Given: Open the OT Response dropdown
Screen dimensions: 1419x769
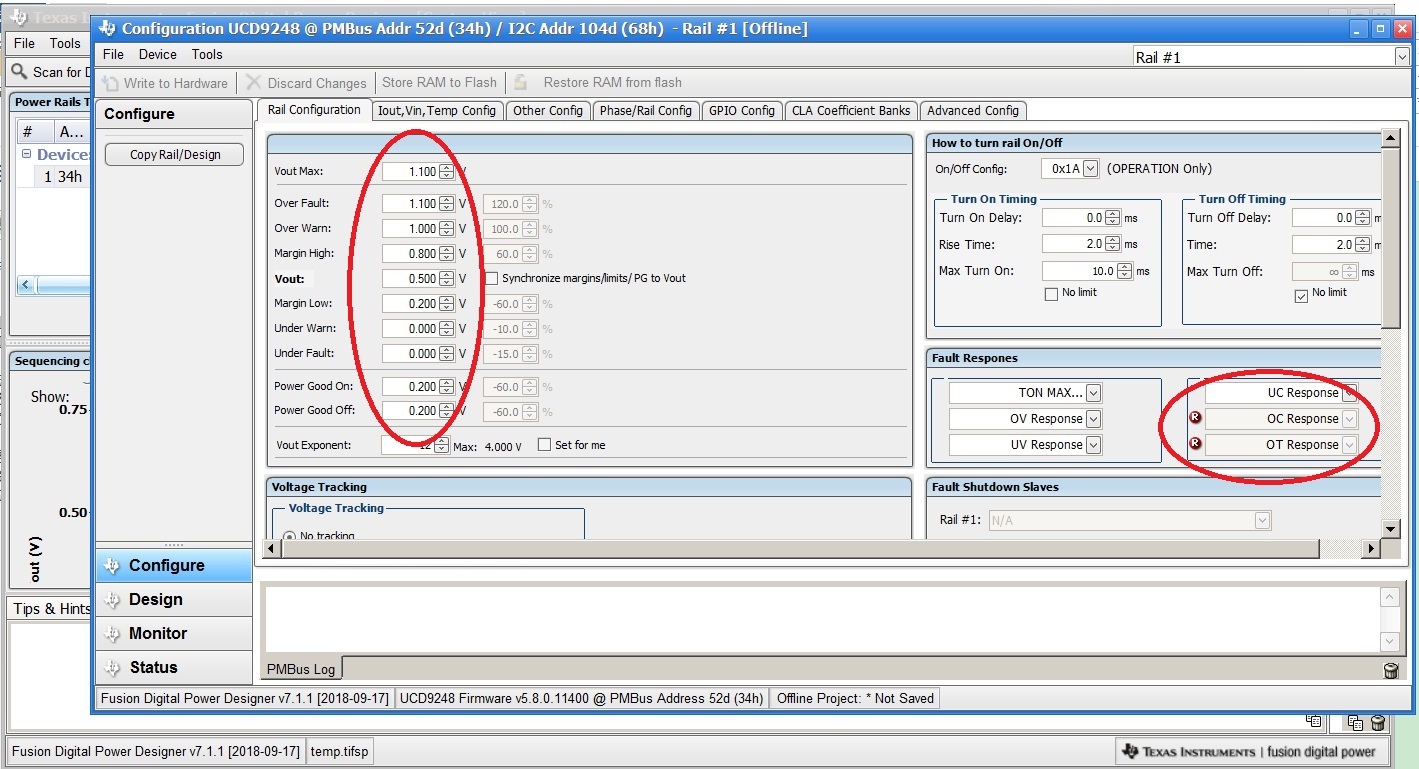Looking at the screenshot, I should coord(1350,445).
